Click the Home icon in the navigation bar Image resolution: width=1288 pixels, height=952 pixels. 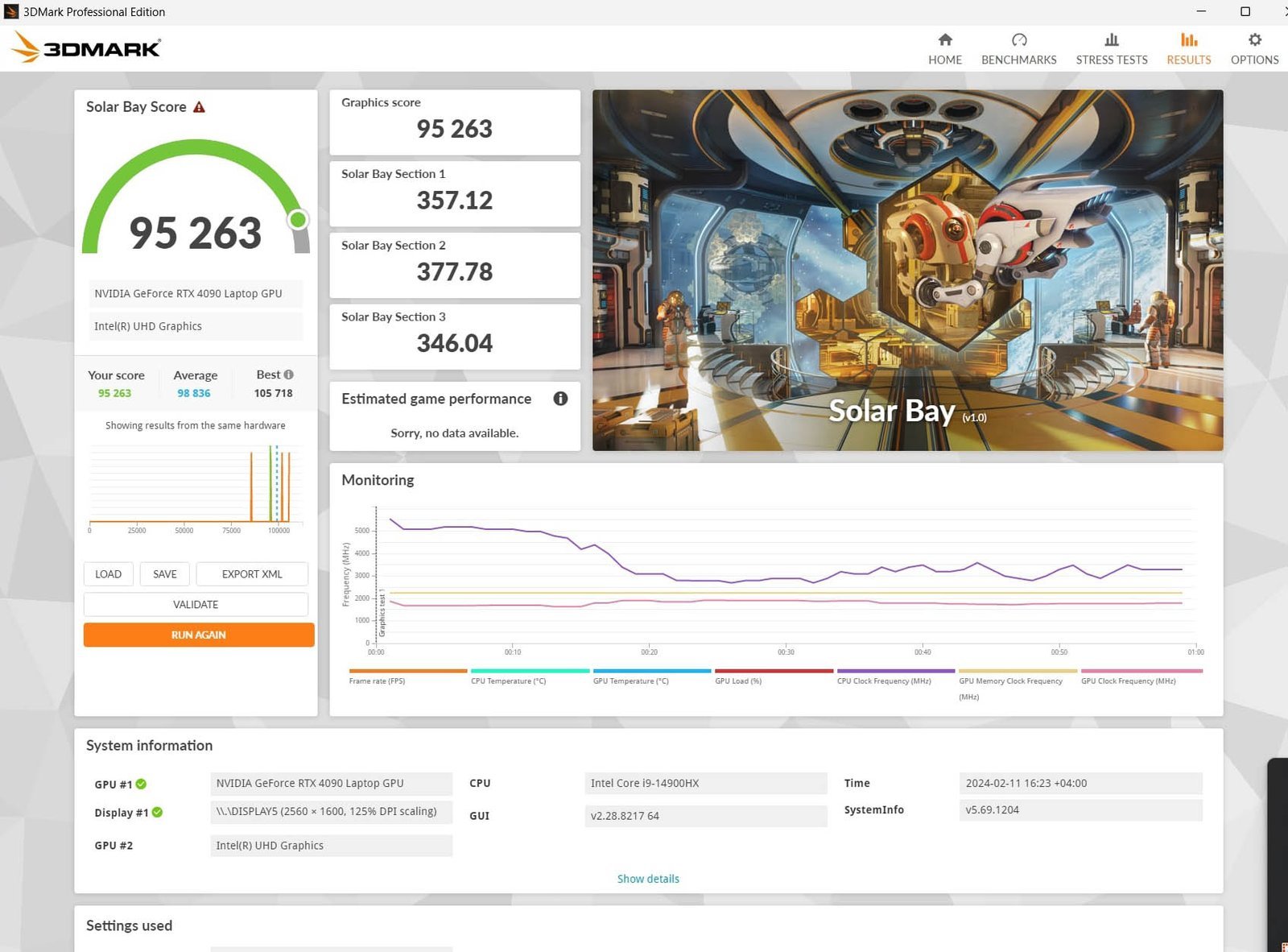click(x=945, y=40)
